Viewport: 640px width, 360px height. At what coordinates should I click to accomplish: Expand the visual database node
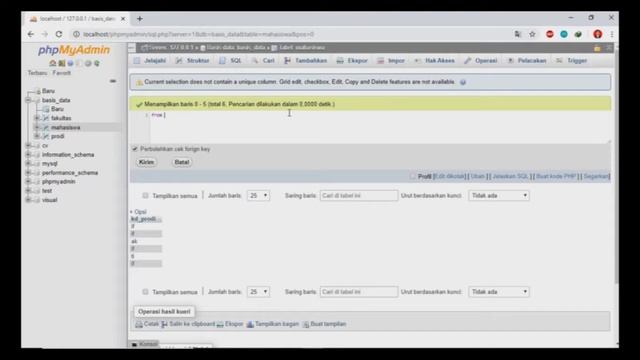pos(28,200)
